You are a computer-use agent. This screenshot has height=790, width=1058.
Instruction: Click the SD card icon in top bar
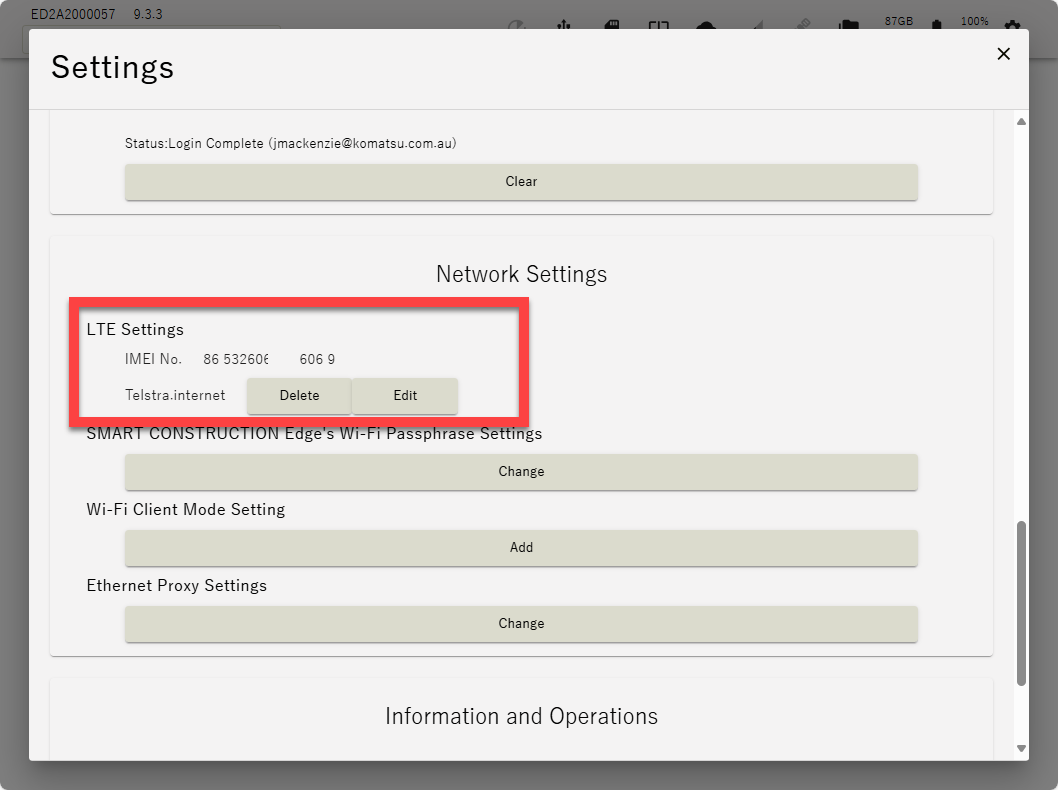pos(611,24)
